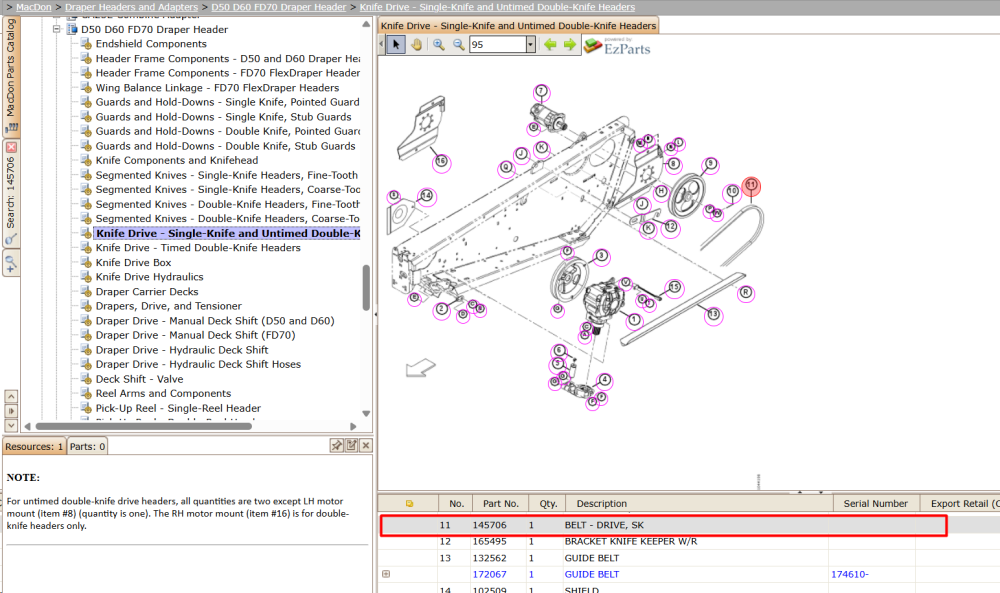The image size is (1000, 593).
Task: Click the blue GUIDE BELT description link
Action: click(591, 575)
